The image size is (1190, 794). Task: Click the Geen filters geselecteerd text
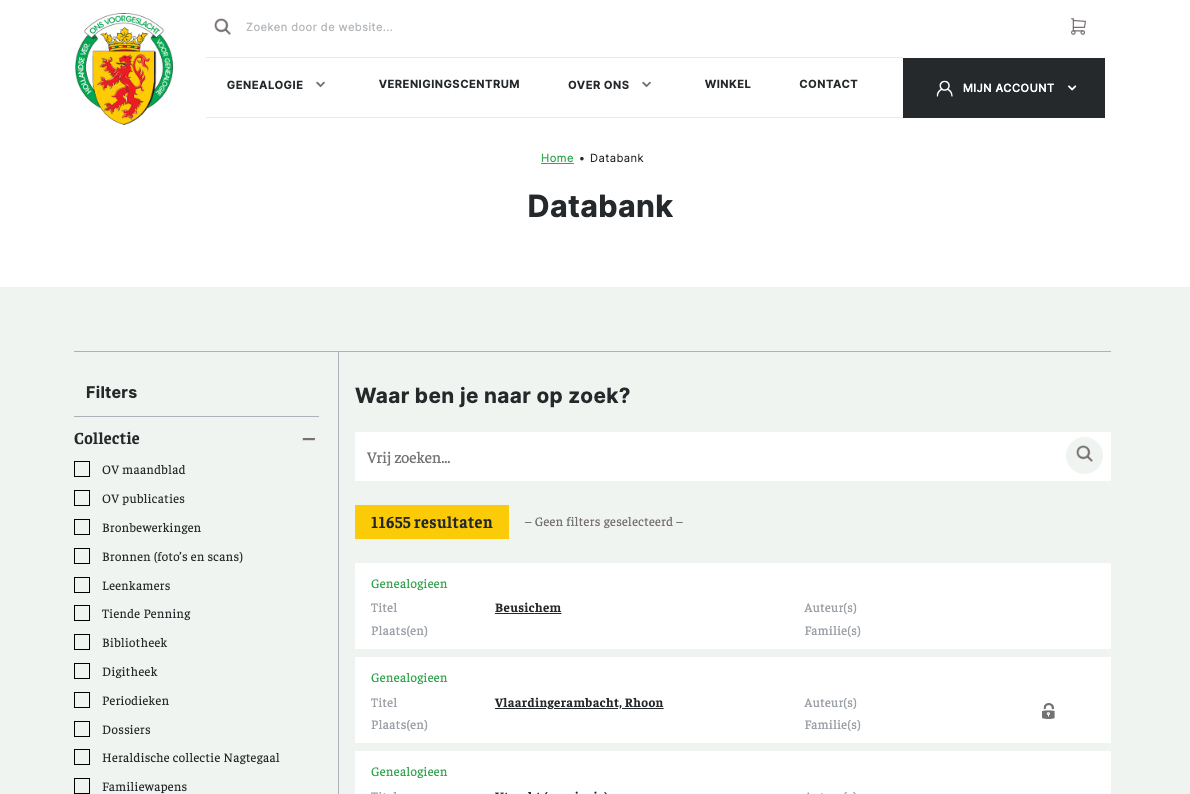click(604, 521)
